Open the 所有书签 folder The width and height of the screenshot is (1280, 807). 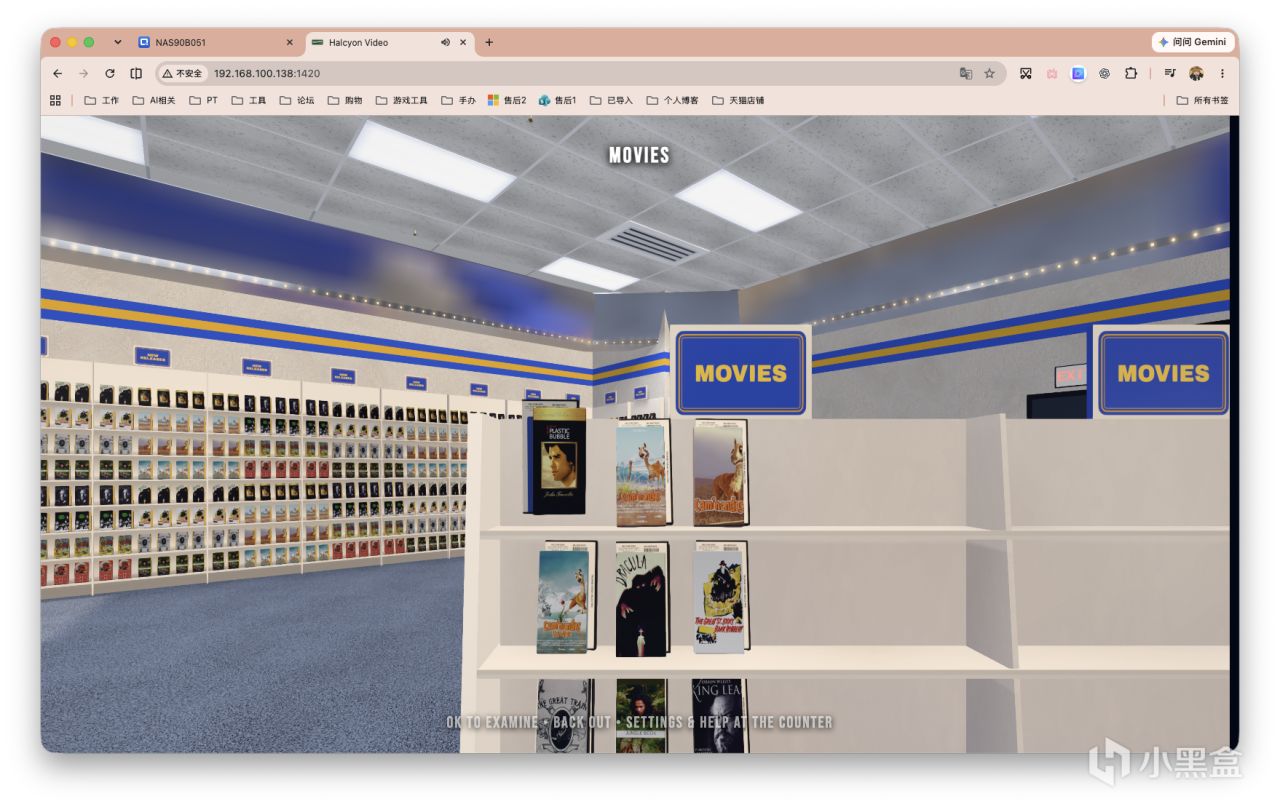(1202, 100)
